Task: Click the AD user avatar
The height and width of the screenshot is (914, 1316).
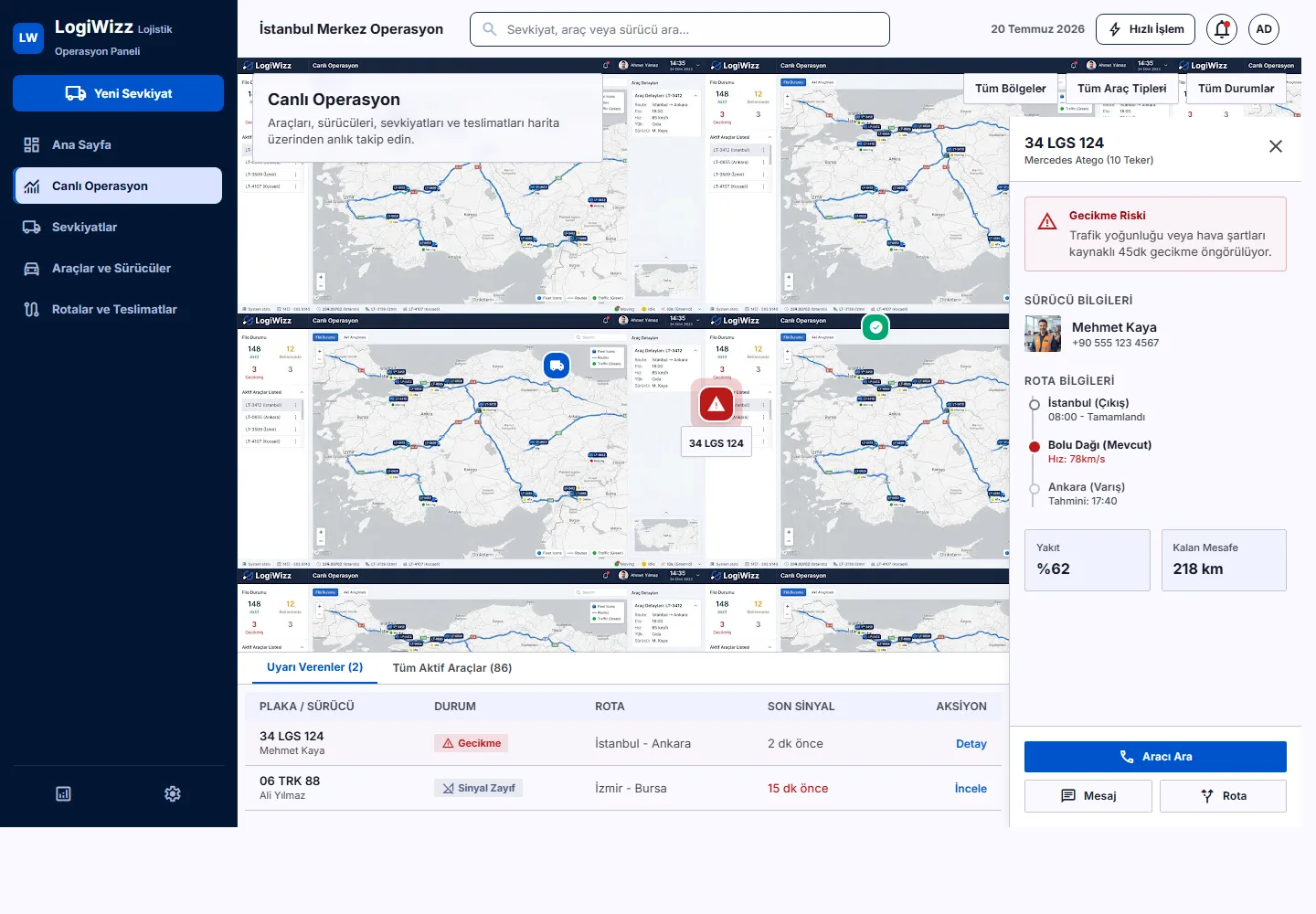Action: [1264, 29]
